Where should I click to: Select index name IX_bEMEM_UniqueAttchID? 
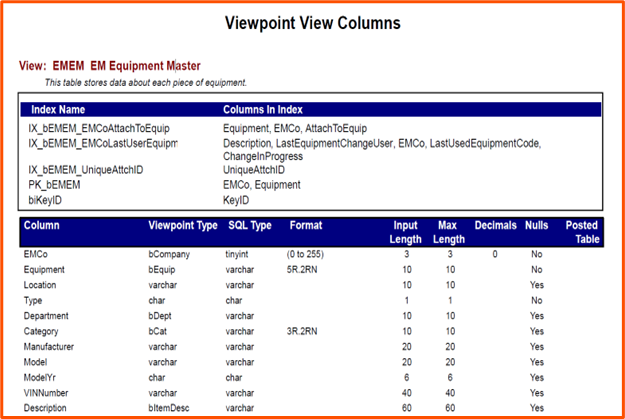click(86, 170)
